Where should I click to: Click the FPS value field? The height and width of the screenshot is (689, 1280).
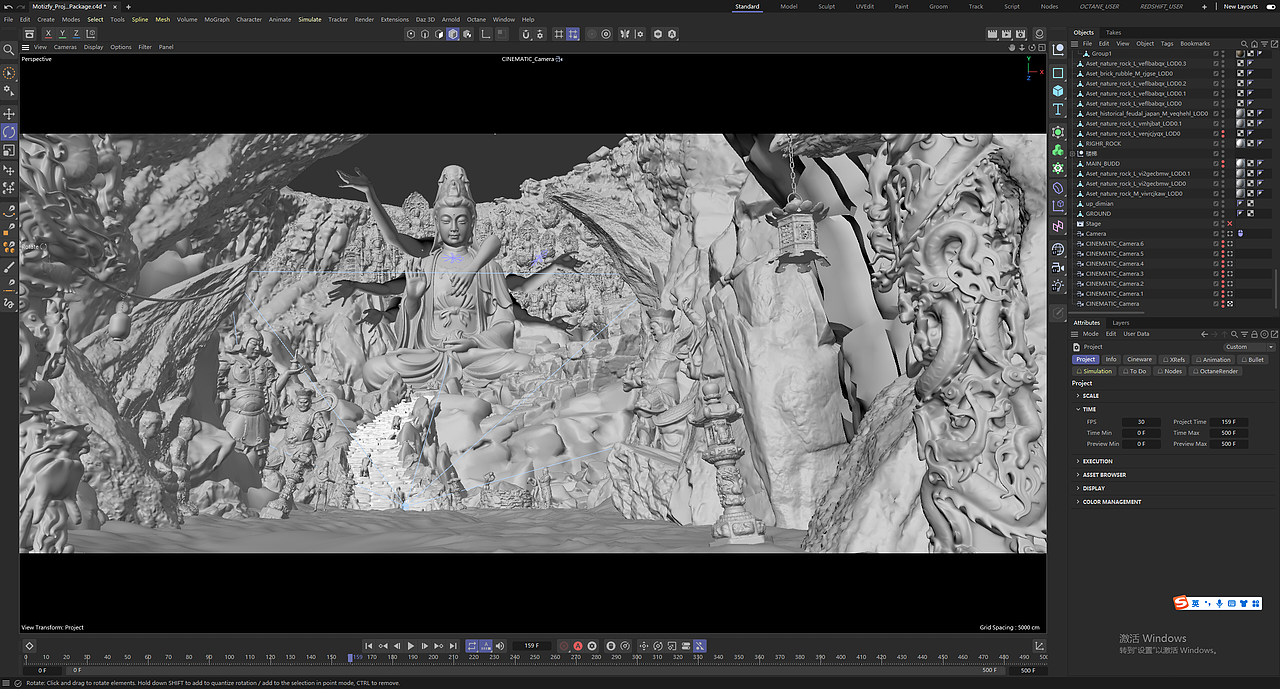pos(1141,422)
